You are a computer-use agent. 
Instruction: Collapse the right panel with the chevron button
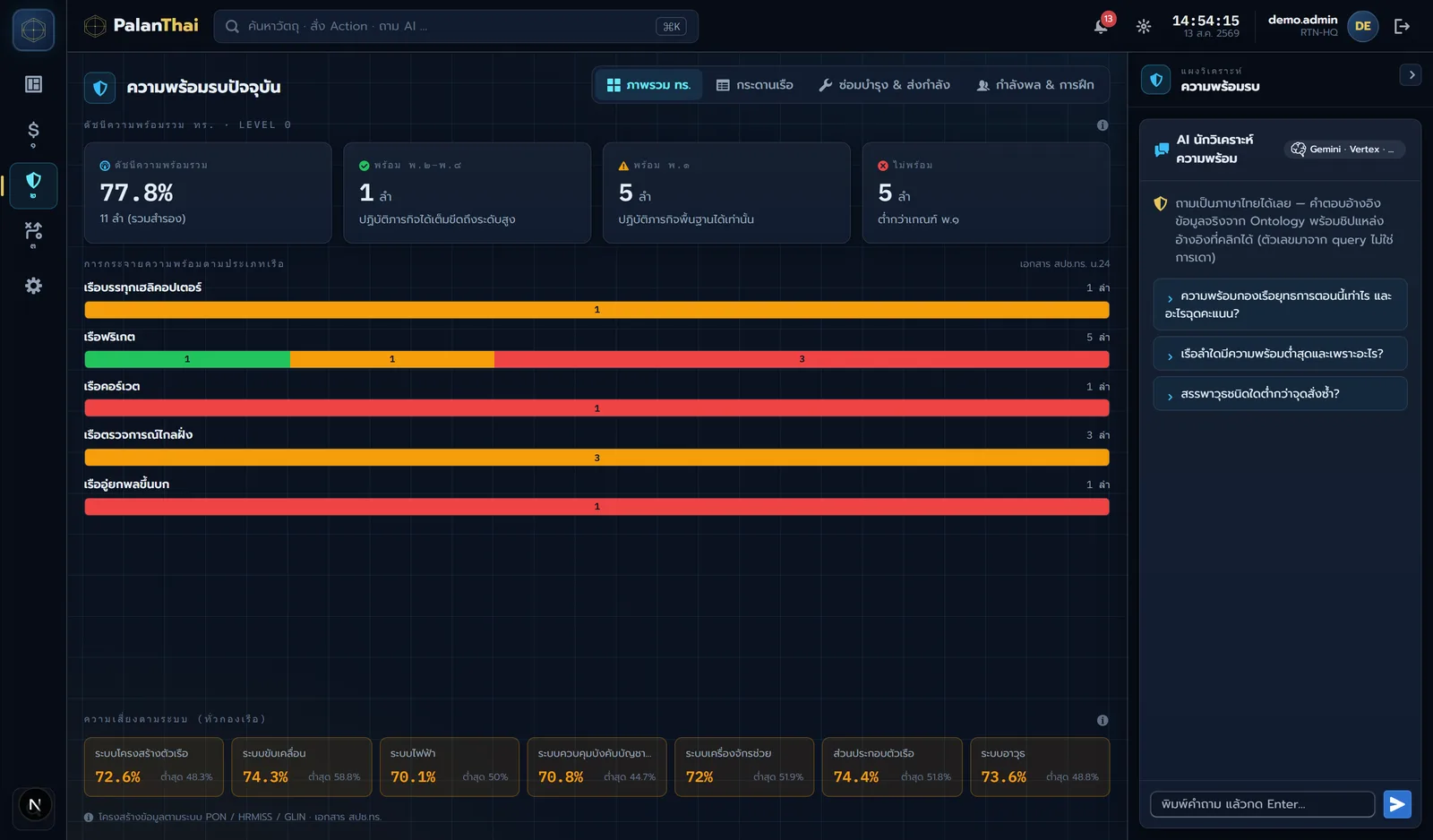(1411, 75)
